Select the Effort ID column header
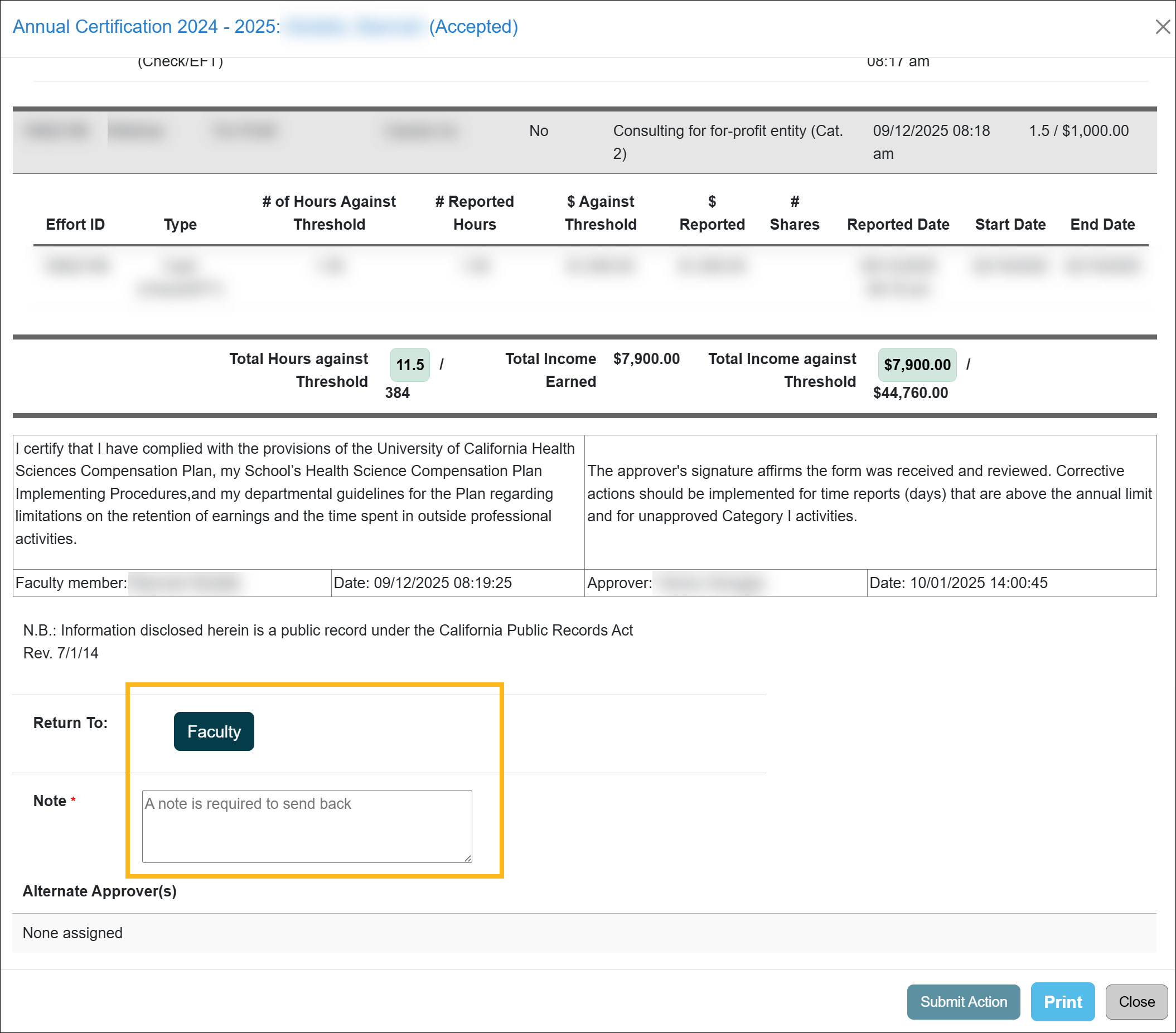Viewport: 1176px width, 1033px height. (75, 224)
